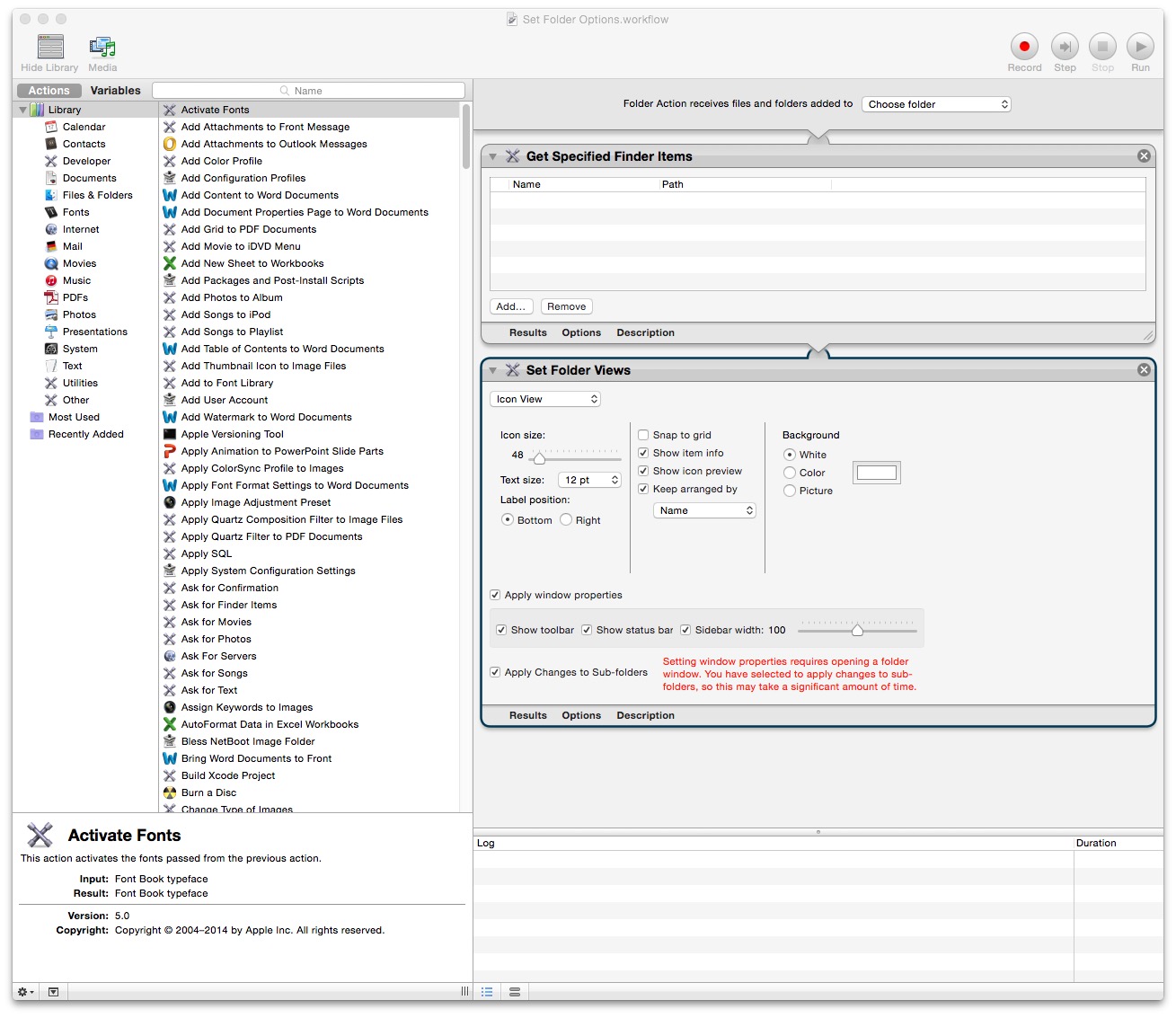
Task: Click the Record button icon
Action: tap(1024, 47)
